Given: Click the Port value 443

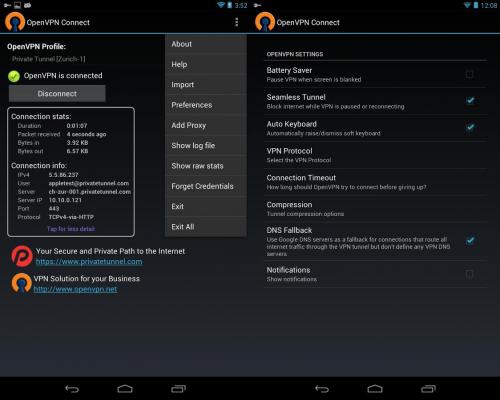Looking at the screenshot, I should tap(54, 209).
